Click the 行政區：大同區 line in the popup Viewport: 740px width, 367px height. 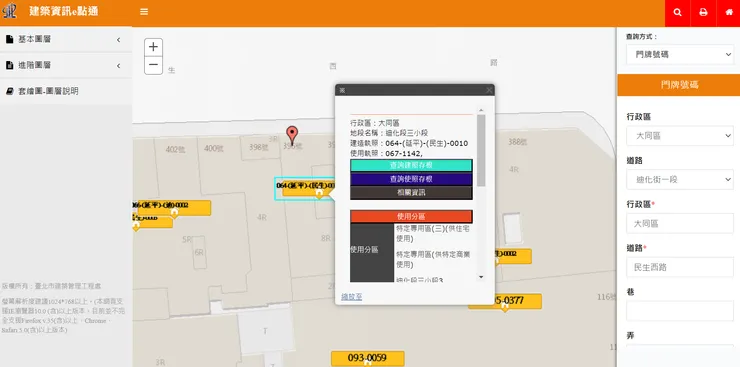pyautogui.click(x=375, y=123)
